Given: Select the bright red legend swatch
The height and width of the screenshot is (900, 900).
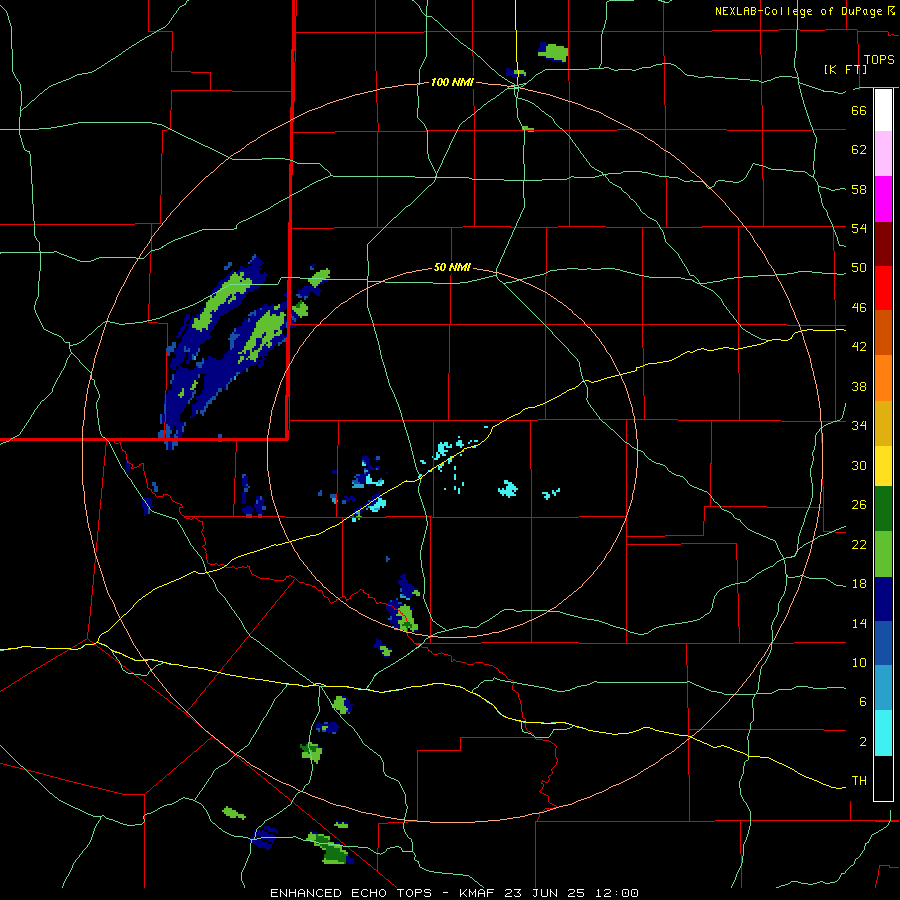Looking at the screenshot, I should [x=883, y=288].
